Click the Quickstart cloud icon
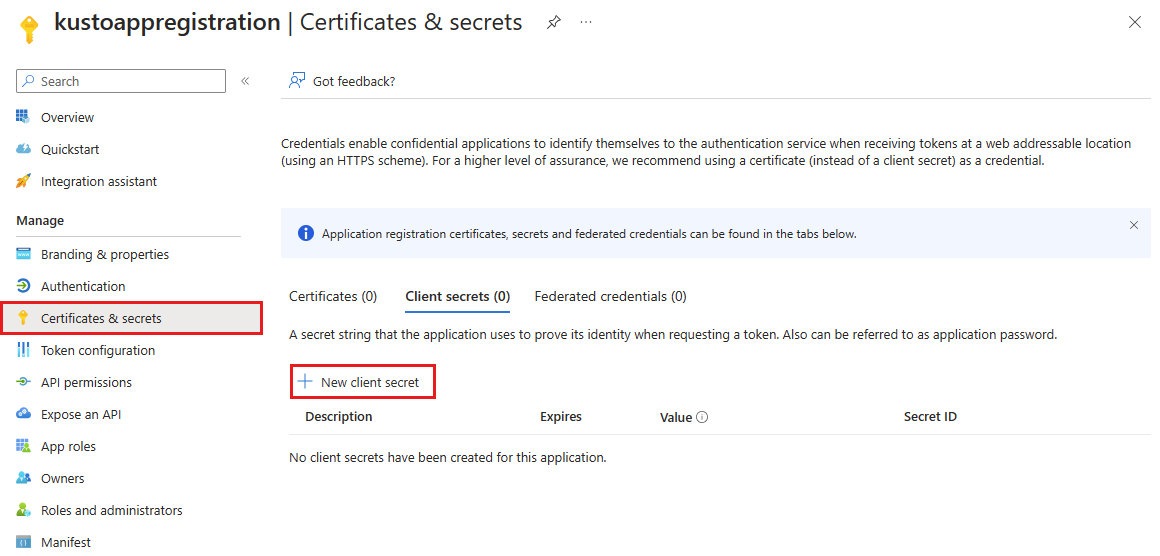 (24, 149)
